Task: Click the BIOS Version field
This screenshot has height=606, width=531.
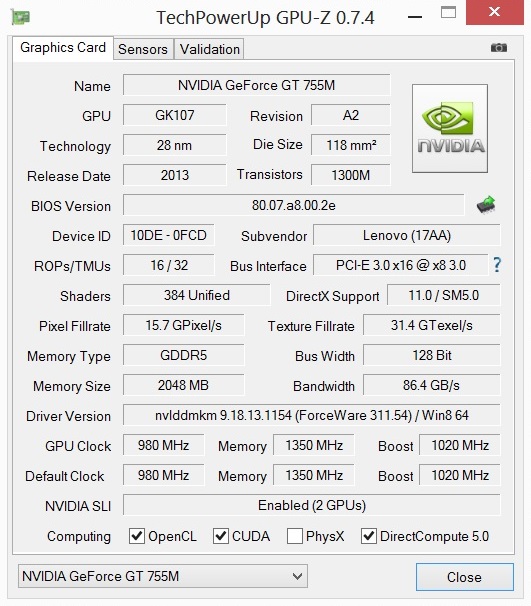Action: click(294, 205)
